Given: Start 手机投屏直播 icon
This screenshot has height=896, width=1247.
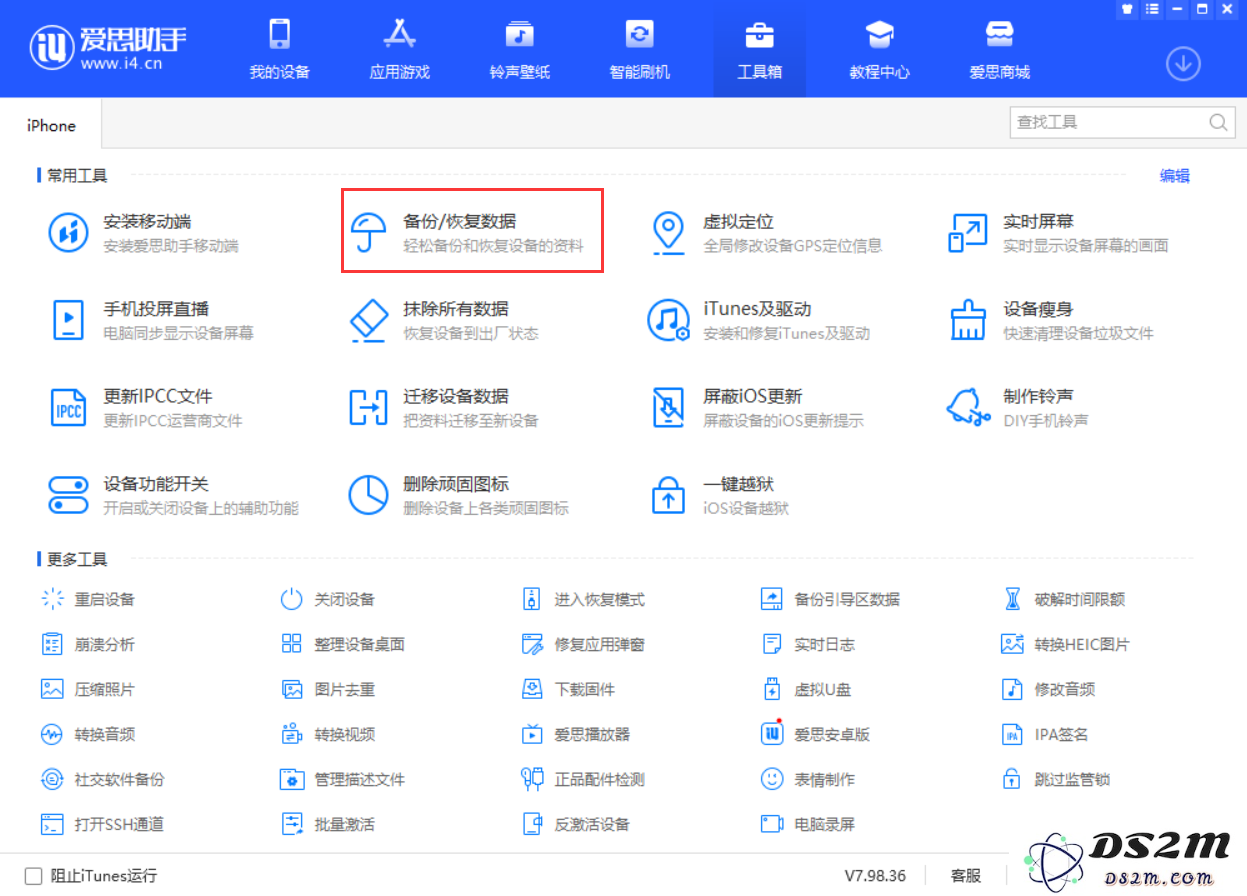Looking at the screenshot, I should (69, 320).
